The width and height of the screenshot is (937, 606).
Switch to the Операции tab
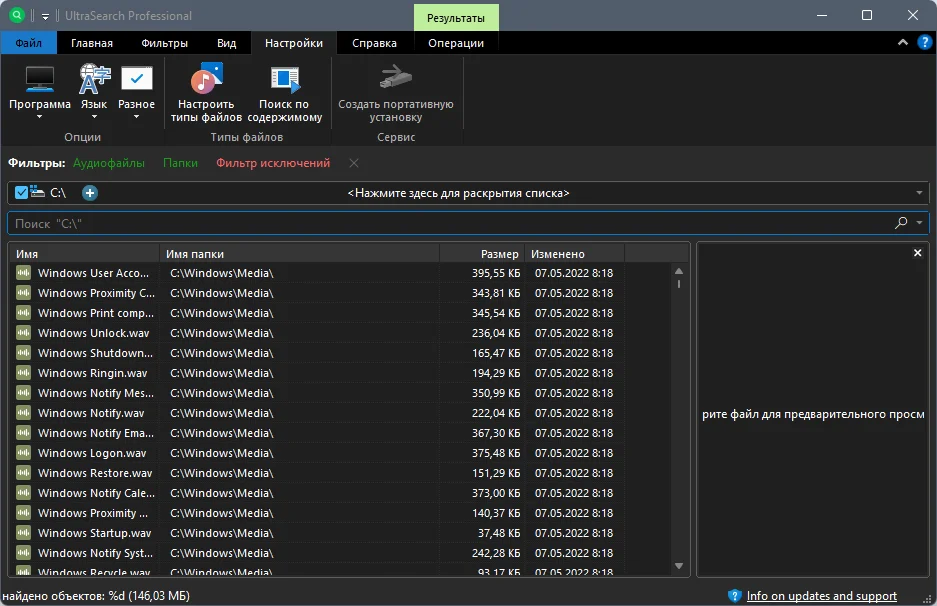[456, 43]
